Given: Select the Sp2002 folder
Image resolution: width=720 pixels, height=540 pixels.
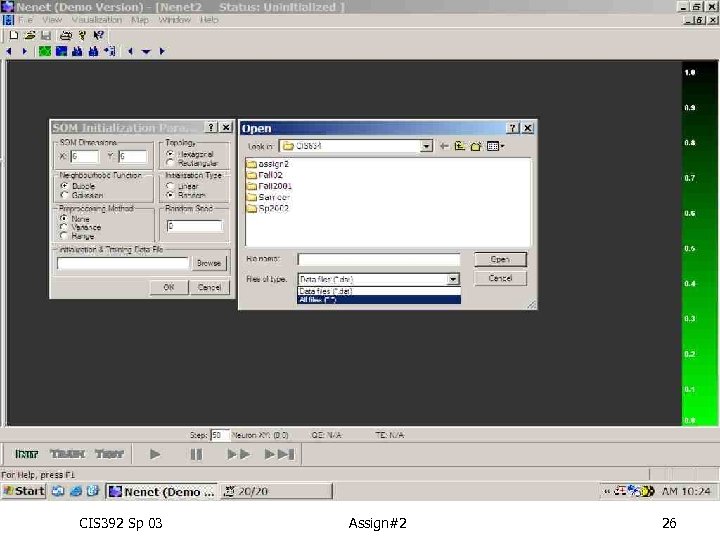Looking at the screenshot, I should [x=268, y=208].
